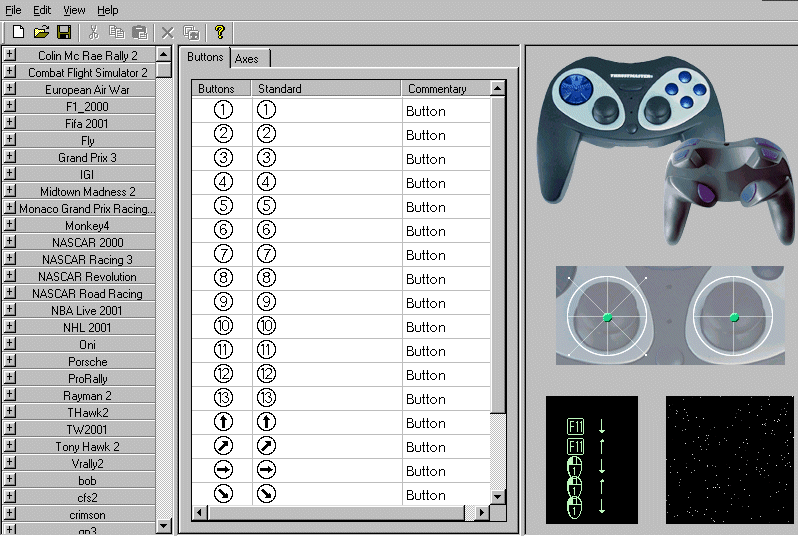The width and height of the screenshot is (798, 536).
Task: Click the Paste clipboard toolbar icon
Action: (x=140, y=32)
